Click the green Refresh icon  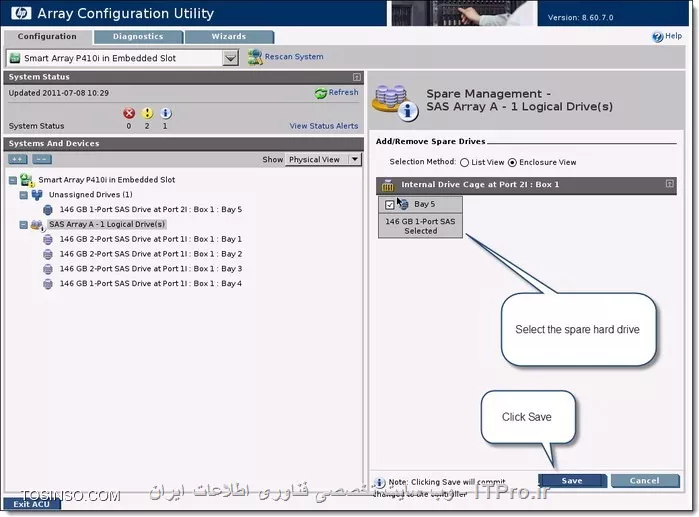[x=321, y=93]
